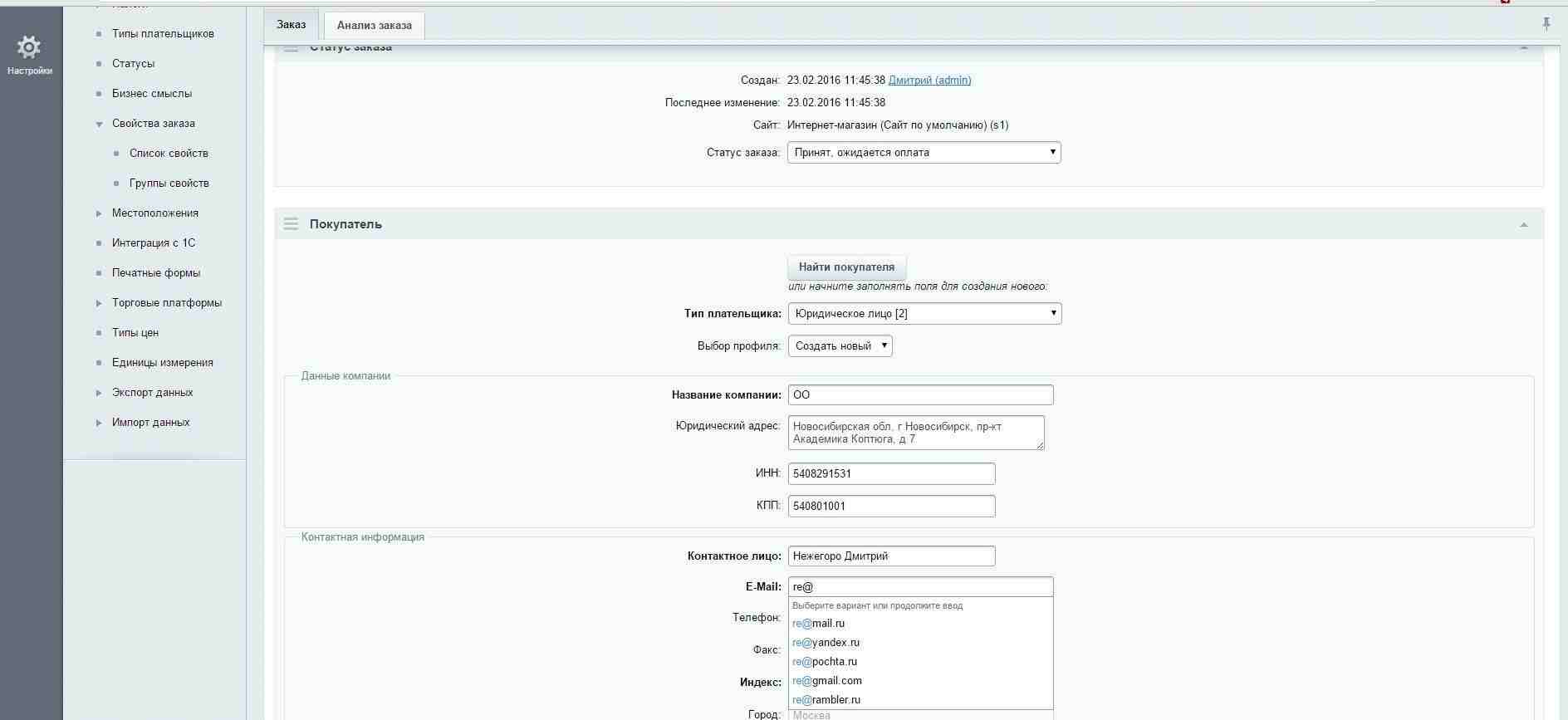The image size is (1568, 720).
Task: Click the Данные компании group label
Action: click(x=345, y=376)
